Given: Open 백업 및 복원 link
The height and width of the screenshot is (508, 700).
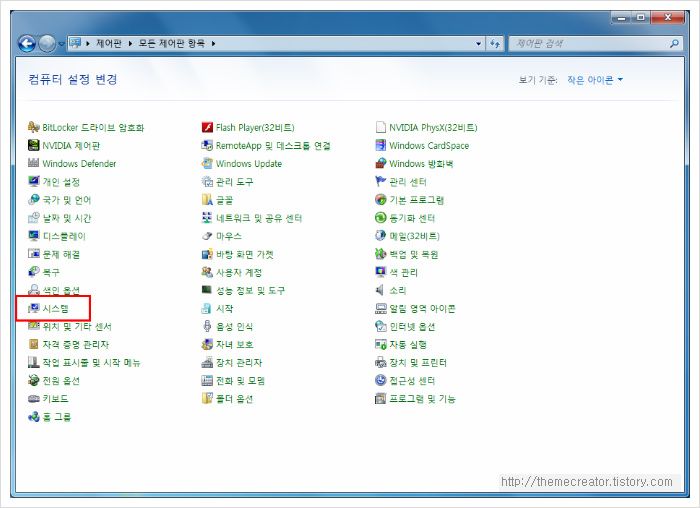Looking at the screenshot, I should (414, 254).
